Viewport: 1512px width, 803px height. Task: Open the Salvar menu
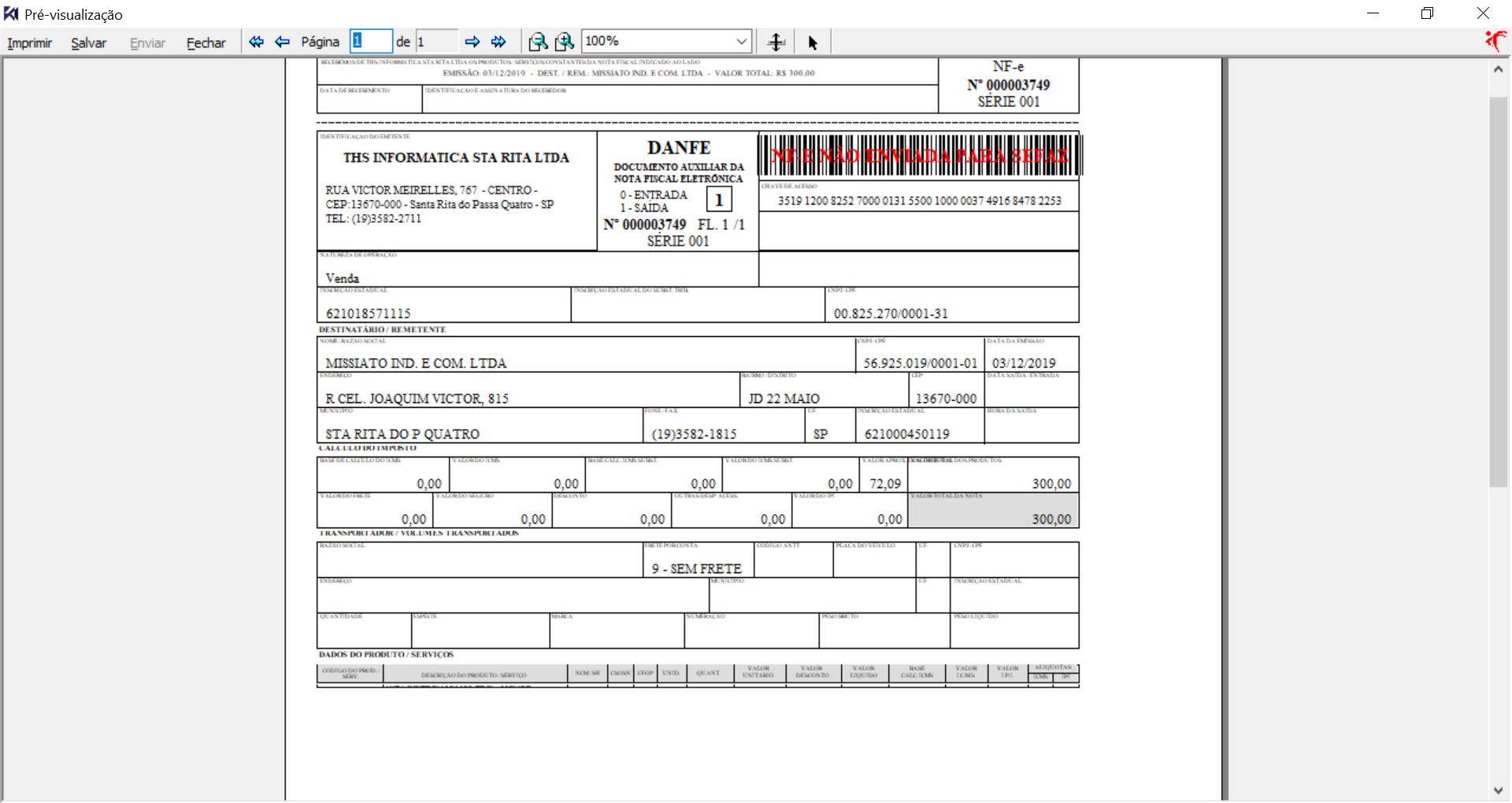pyautogui.click(x=88, y=43)
